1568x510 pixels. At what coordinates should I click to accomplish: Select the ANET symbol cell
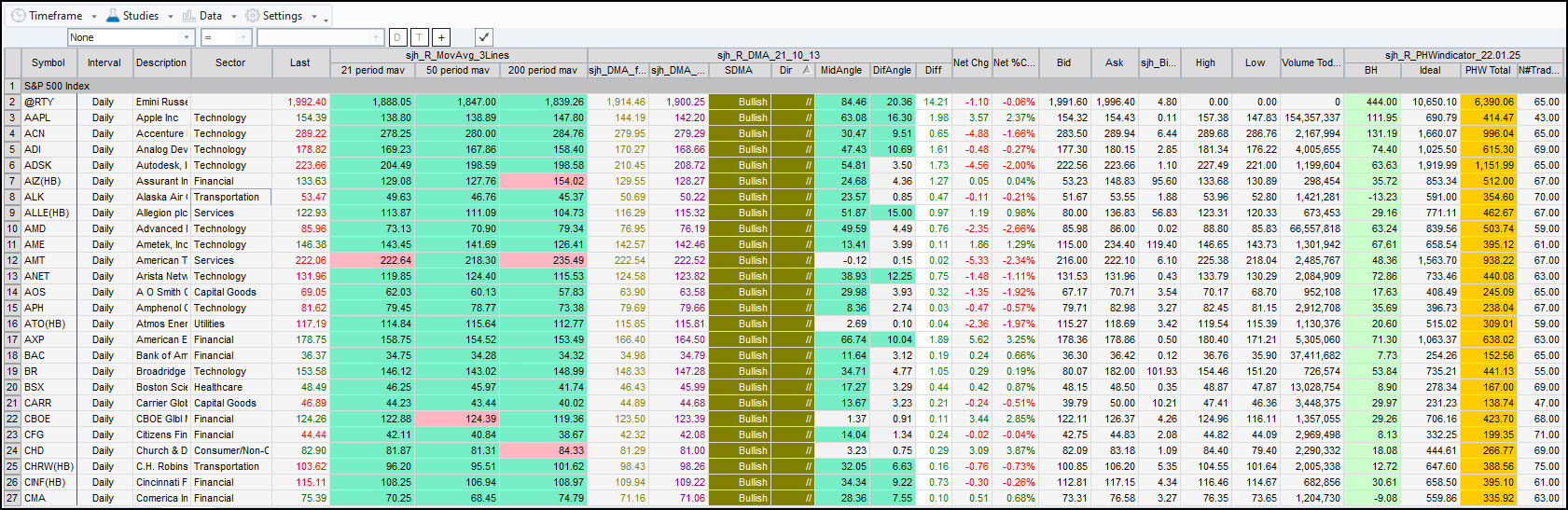(49, 276)
